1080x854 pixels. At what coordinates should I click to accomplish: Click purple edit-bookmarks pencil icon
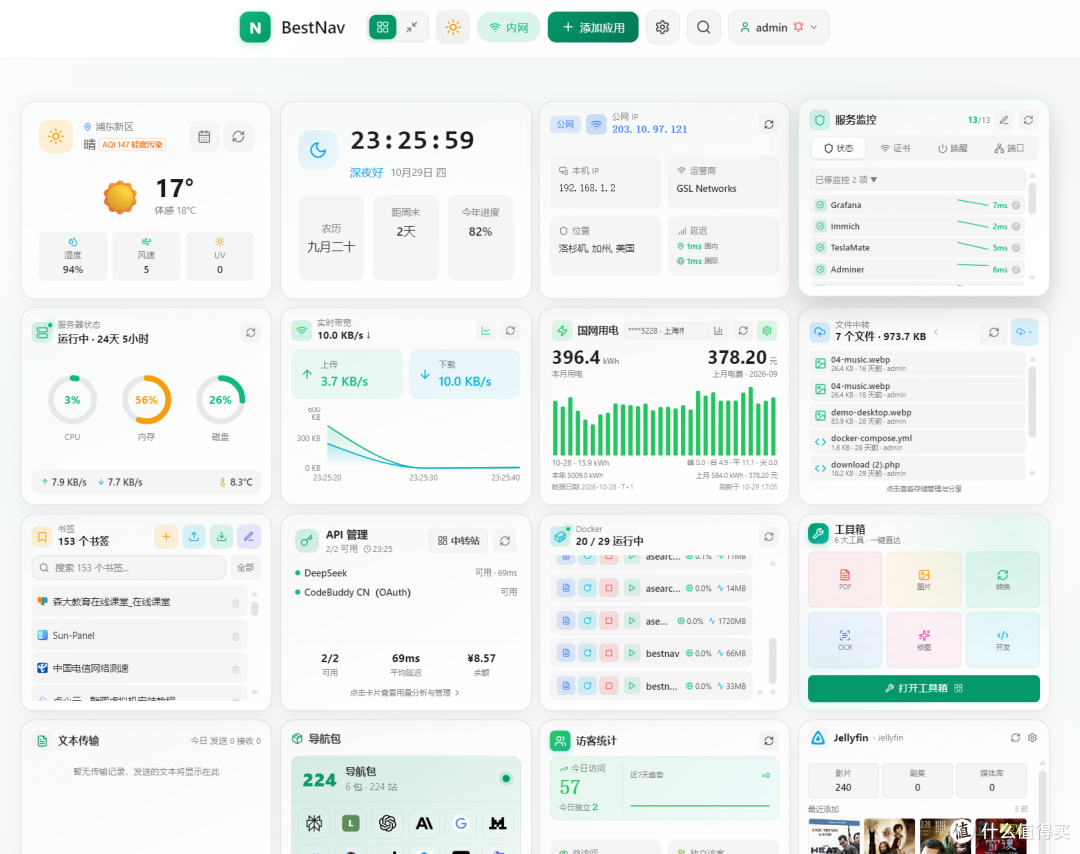tap(249, 537)
